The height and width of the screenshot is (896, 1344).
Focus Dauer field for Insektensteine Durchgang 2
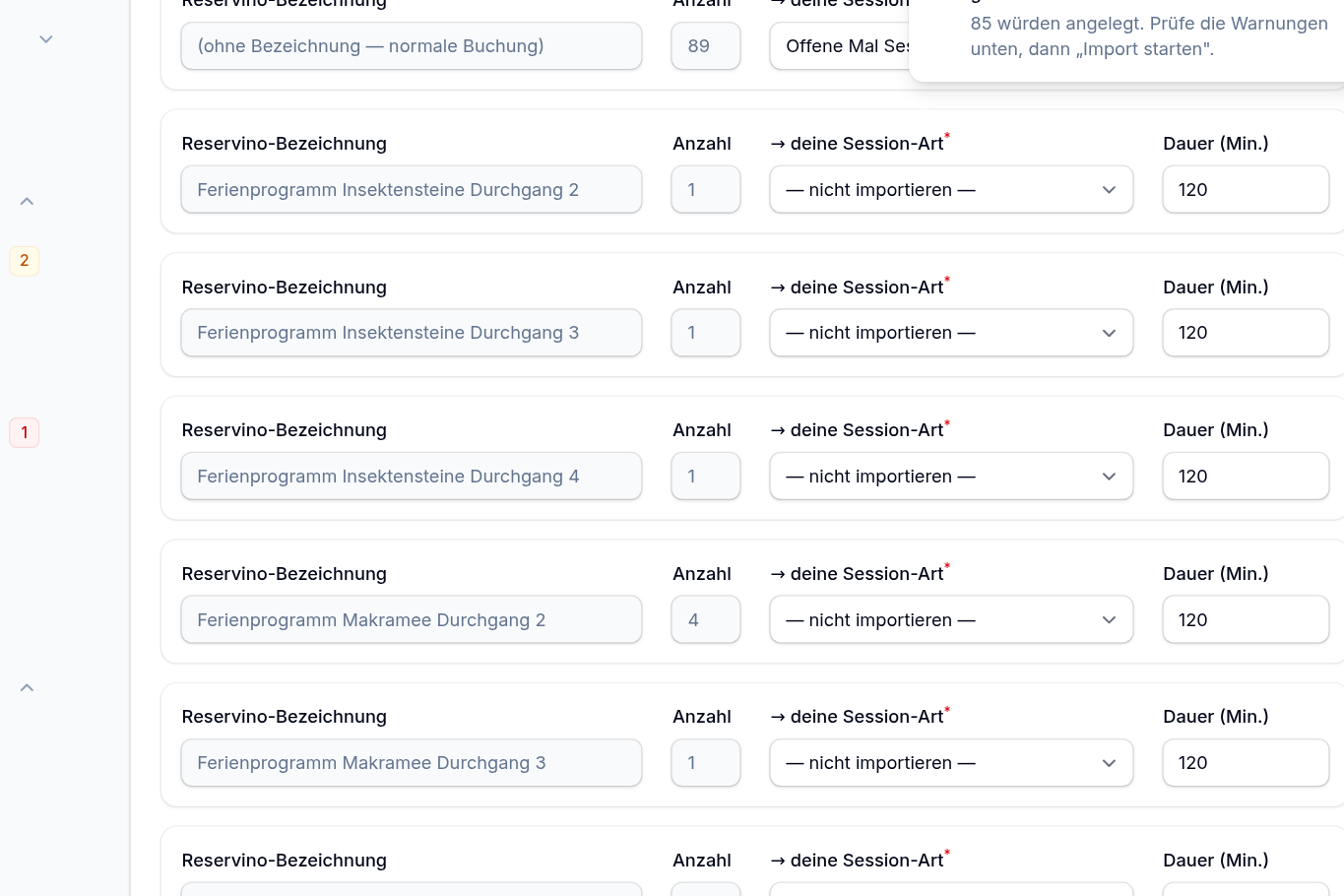pos(1246,190)
